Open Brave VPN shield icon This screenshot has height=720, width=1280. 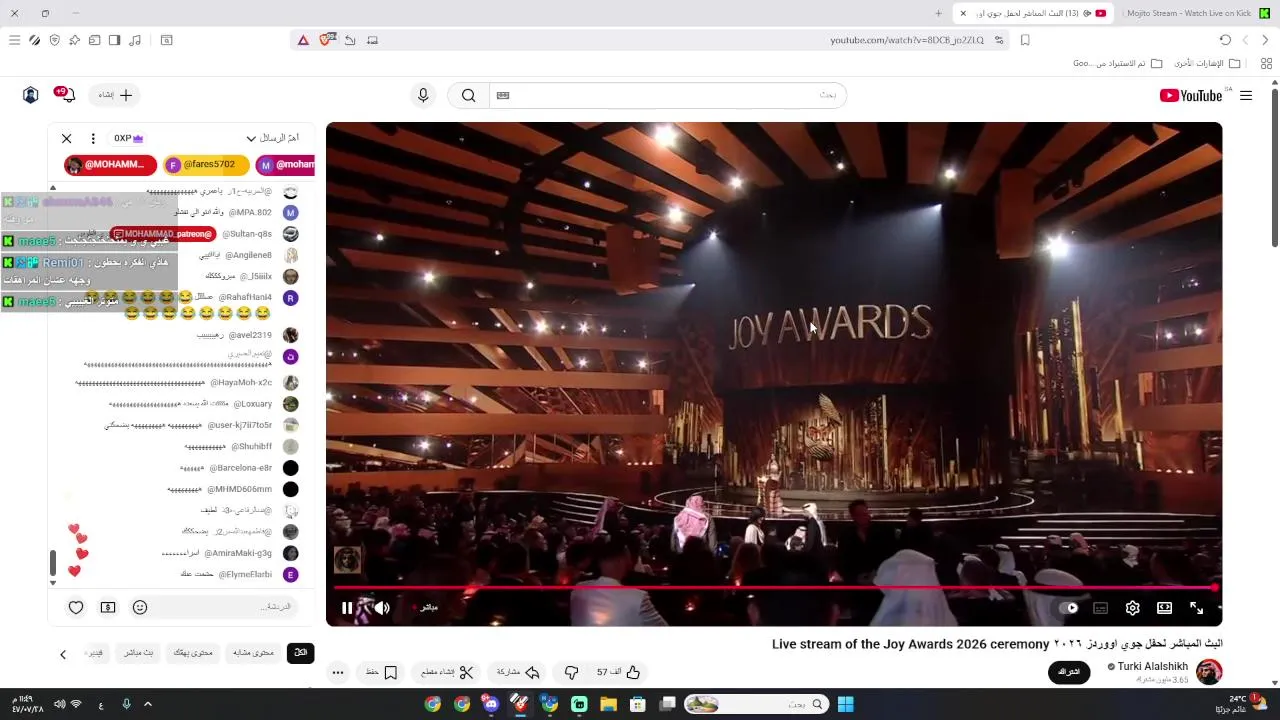coord(54,40)
